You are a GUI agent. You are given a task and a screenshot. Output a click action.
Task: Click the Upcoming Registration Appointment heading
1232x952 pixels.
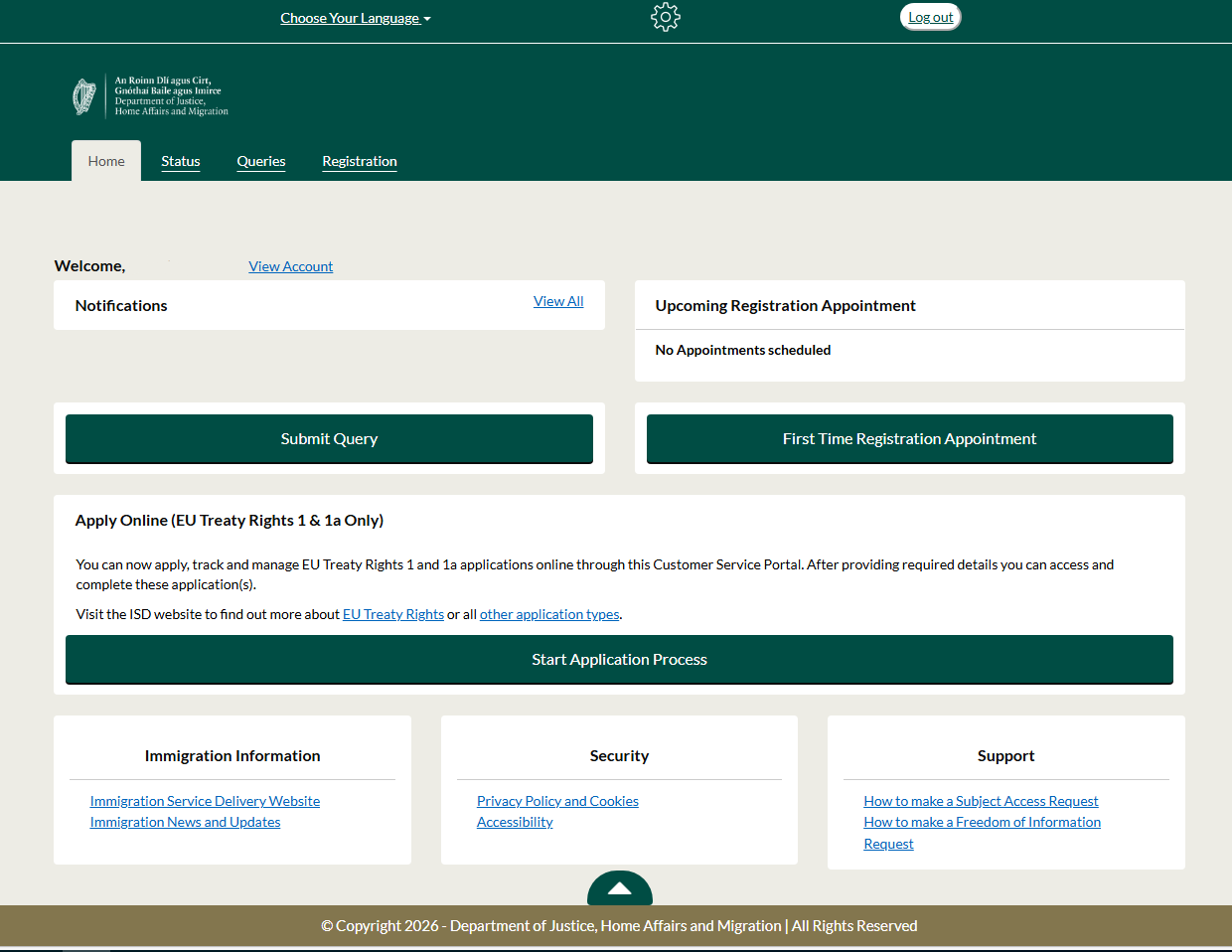pos(785,305)
